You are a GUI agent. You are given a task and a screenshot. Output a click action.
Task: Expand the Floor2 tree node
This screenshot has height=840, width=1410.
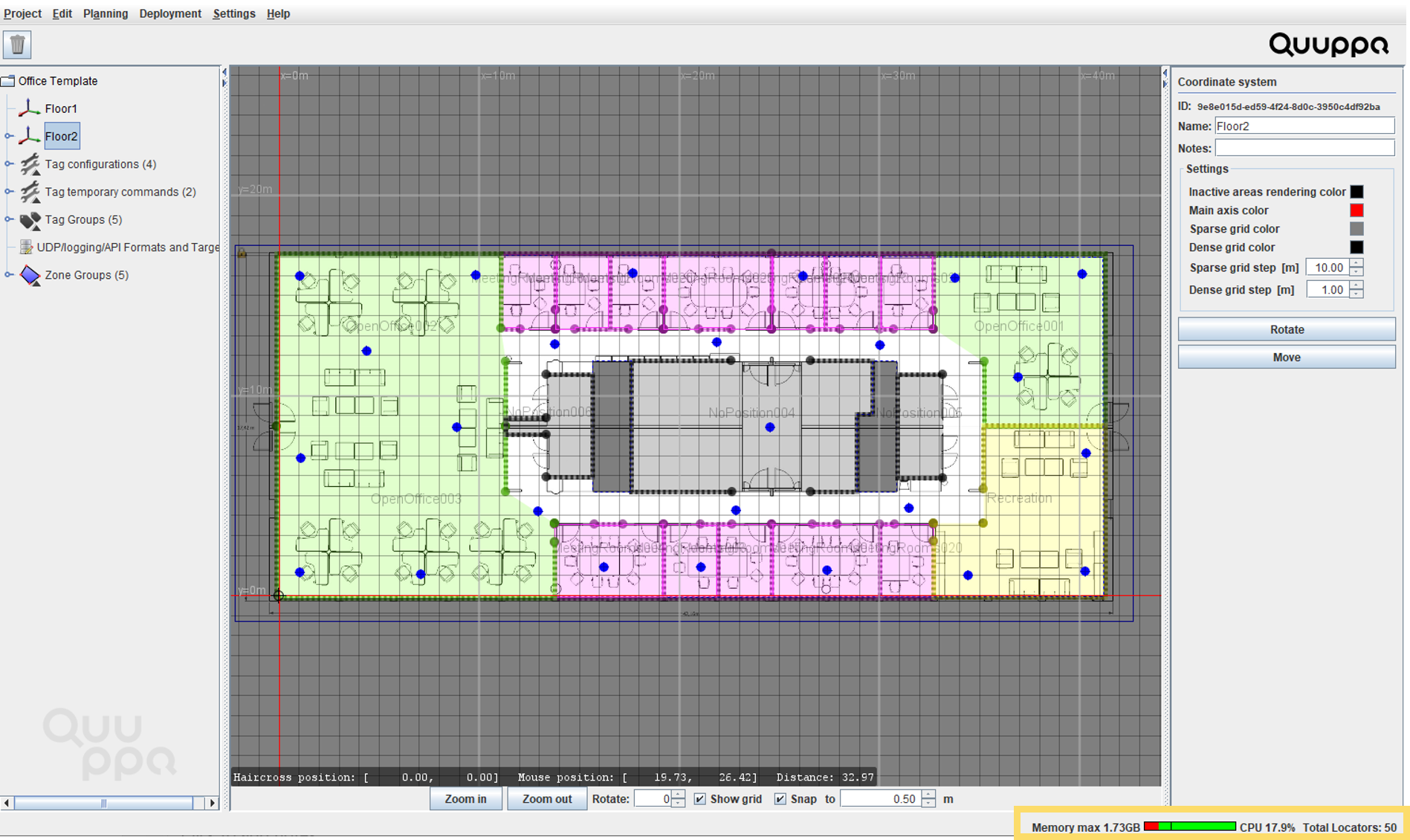click(9, 136)
